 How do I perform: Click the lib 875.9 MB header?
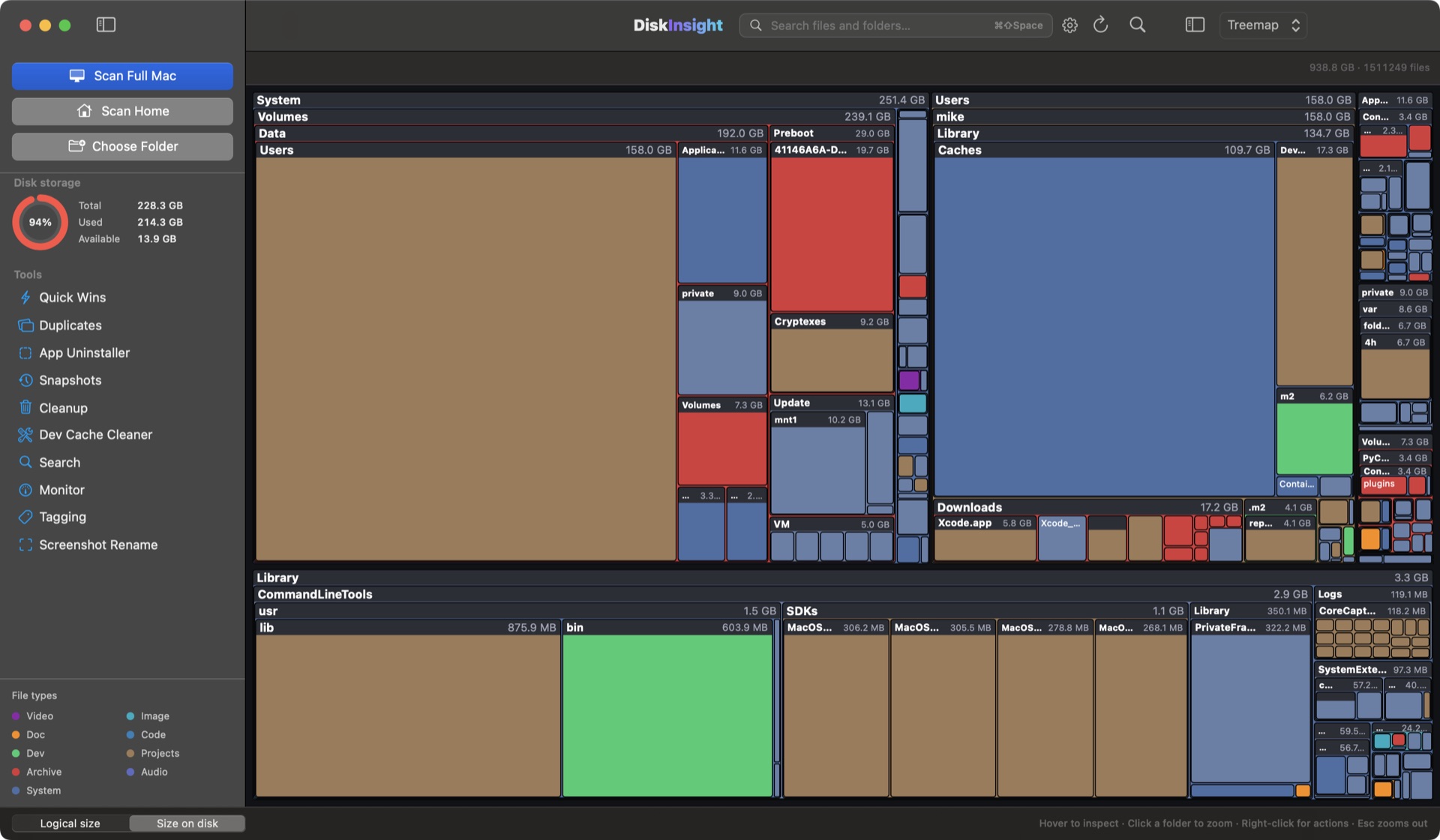click(x=408, y=627)
